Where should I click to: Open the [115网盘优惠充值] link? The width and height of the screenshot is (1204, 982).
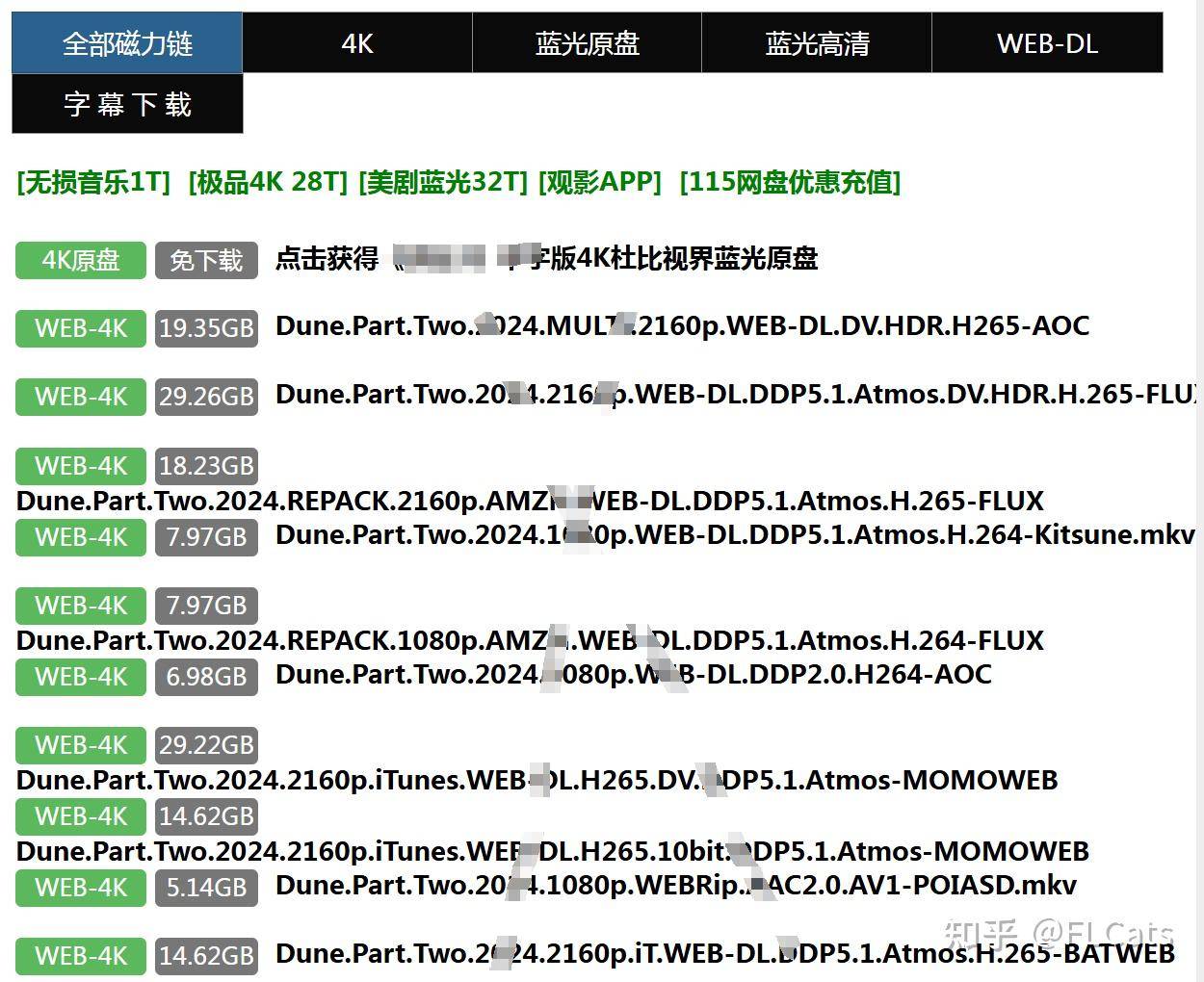coord(790,182)
